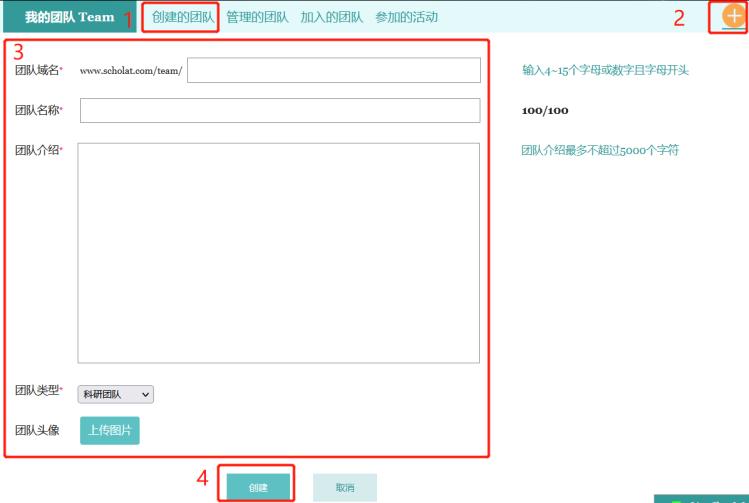Go to the 加入的团队 tab
The width and height of the screenshot is (749, 503).
point(331,17)
